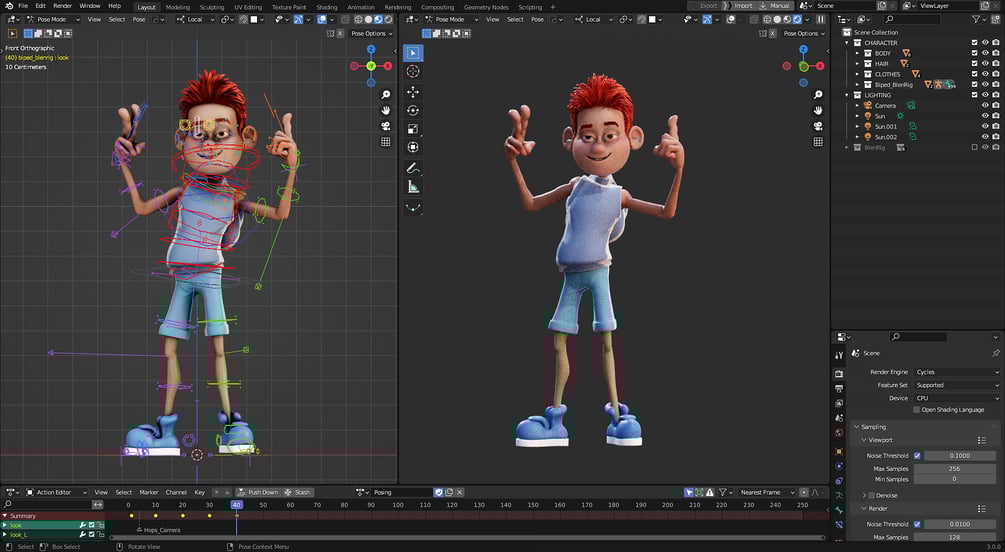Hide the Camera object in viewport
Image resolution: width=1005 pixels, height=552 pixels.
[x=985, y=105]
